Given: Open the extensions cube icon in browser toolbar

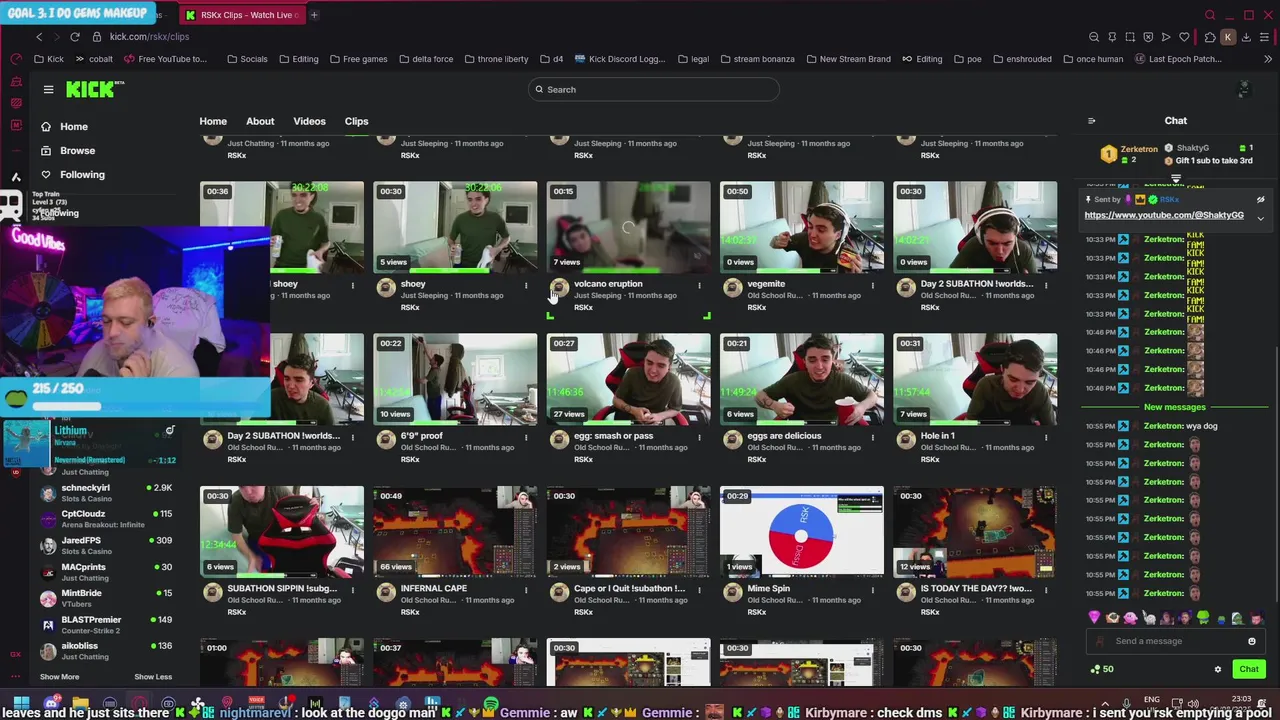Looking at the screenshot, I should pos(1210,37).
